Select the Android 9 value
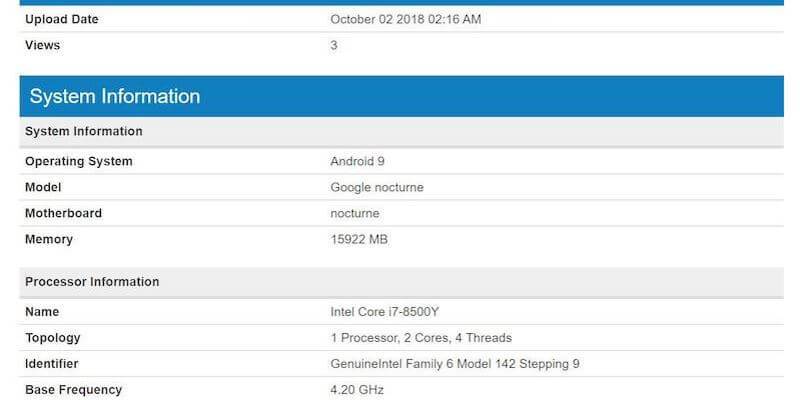800x400 pixels. [x=357, y=162]
